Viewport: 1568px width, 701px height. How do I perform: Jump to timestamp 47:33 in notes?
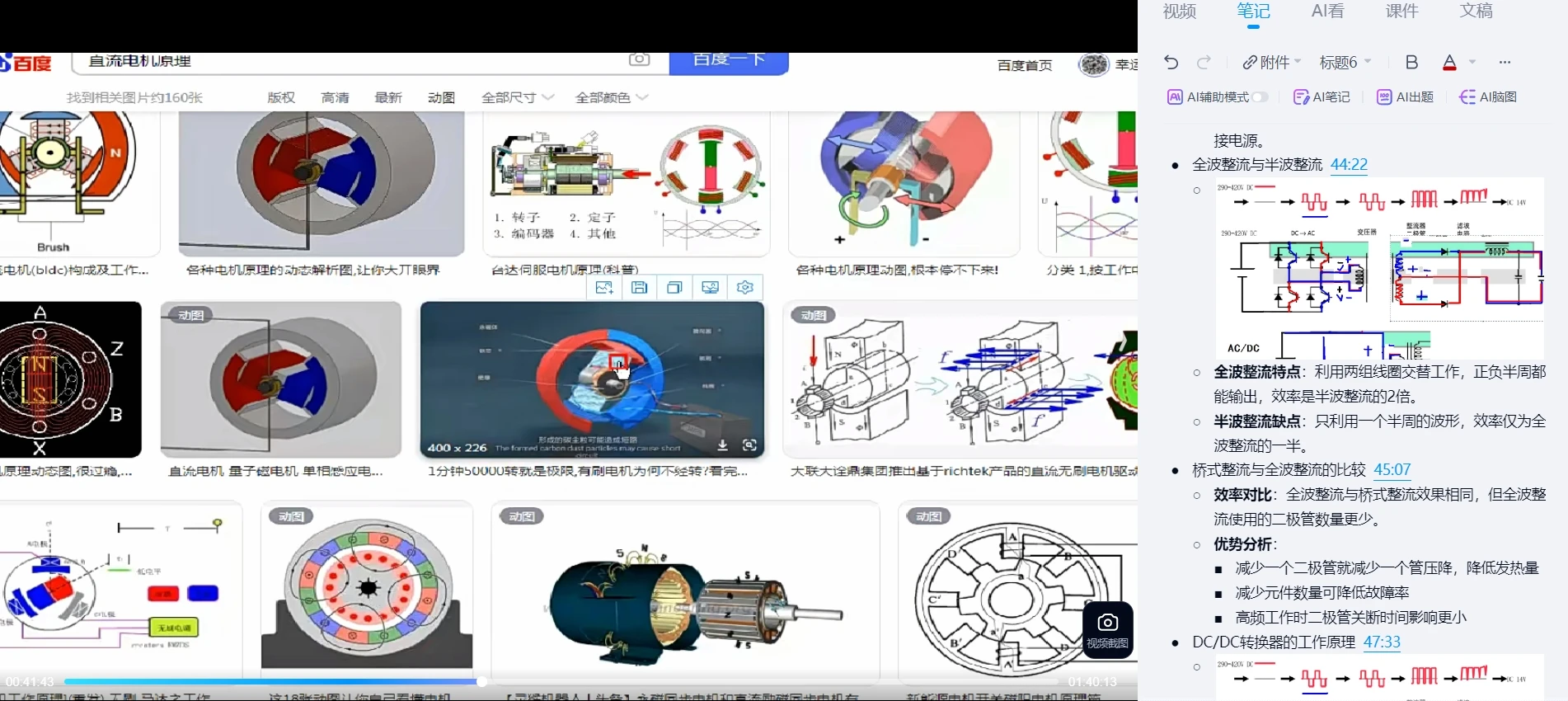(1382, 642)
